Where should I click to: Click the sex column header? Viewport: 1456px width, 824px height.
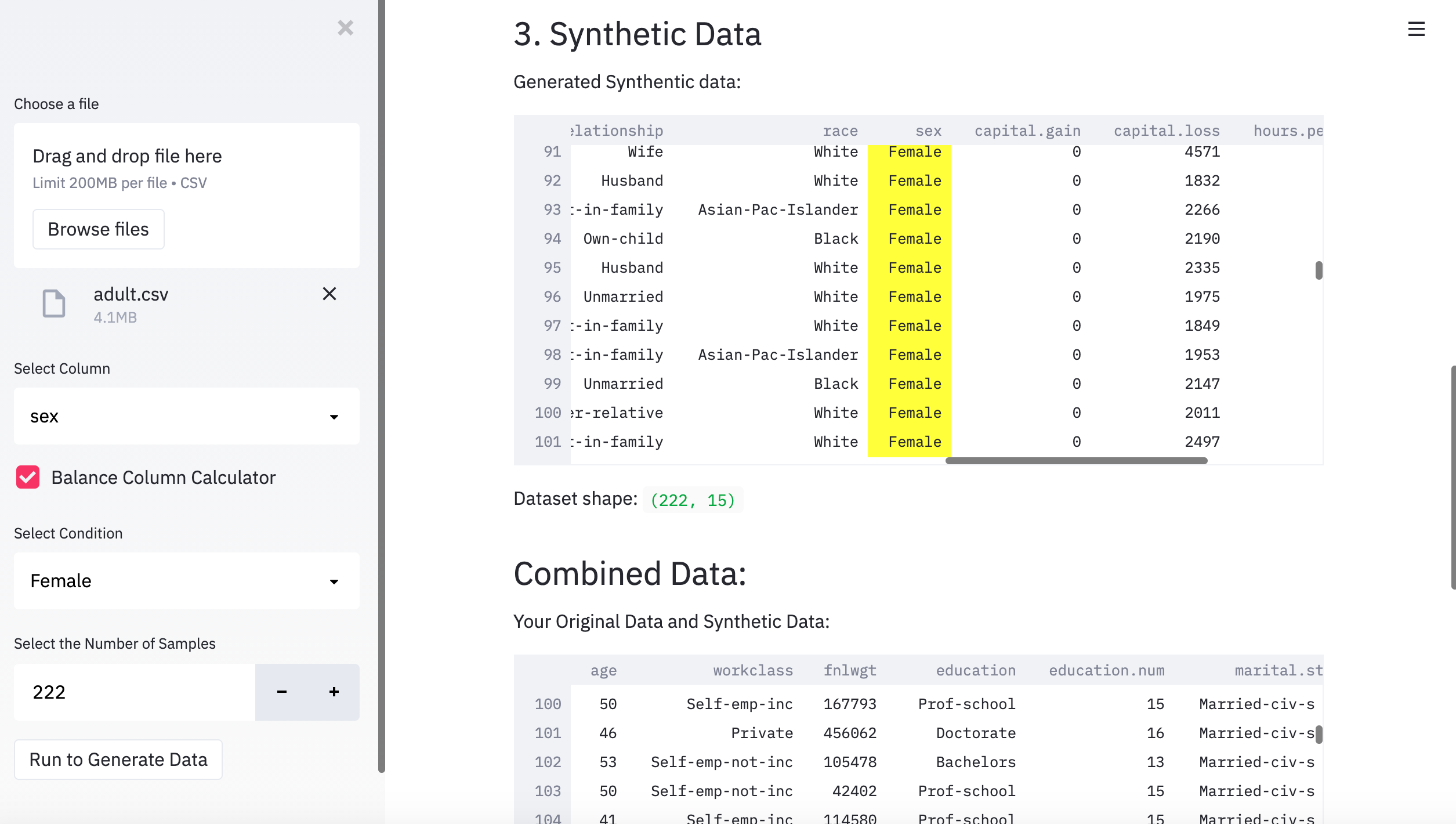pyautogui.click(x=928, y=131)
